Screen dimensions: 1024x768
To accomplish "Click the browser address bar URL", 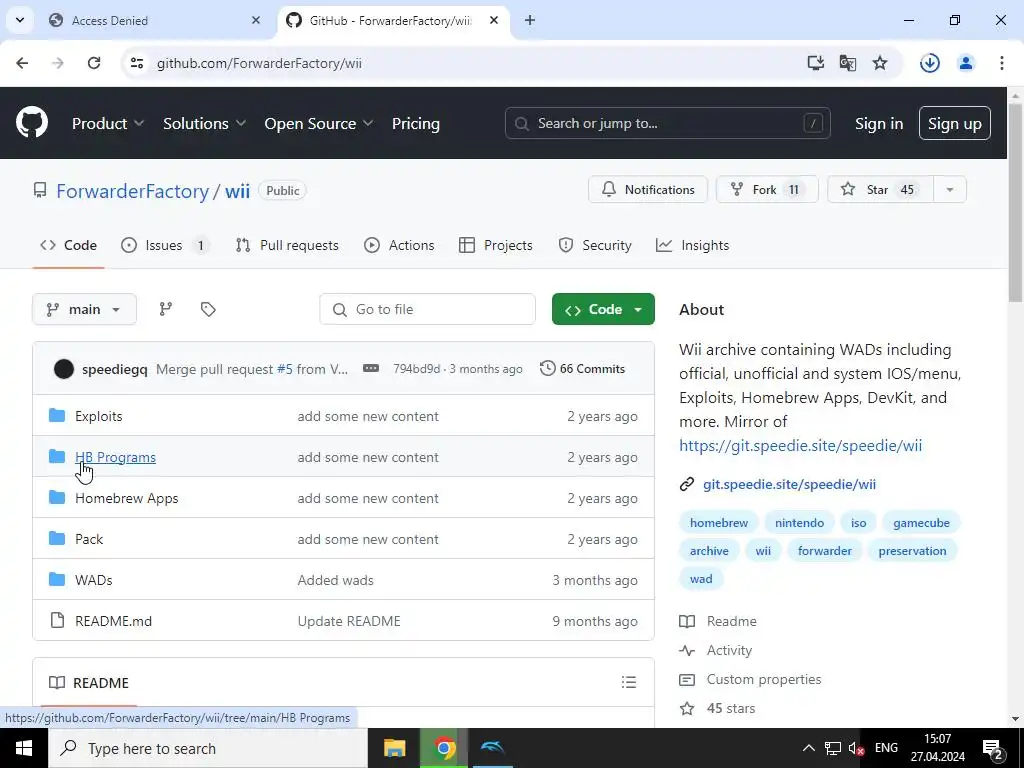I will pyautogui.click(x=259, y=63).
